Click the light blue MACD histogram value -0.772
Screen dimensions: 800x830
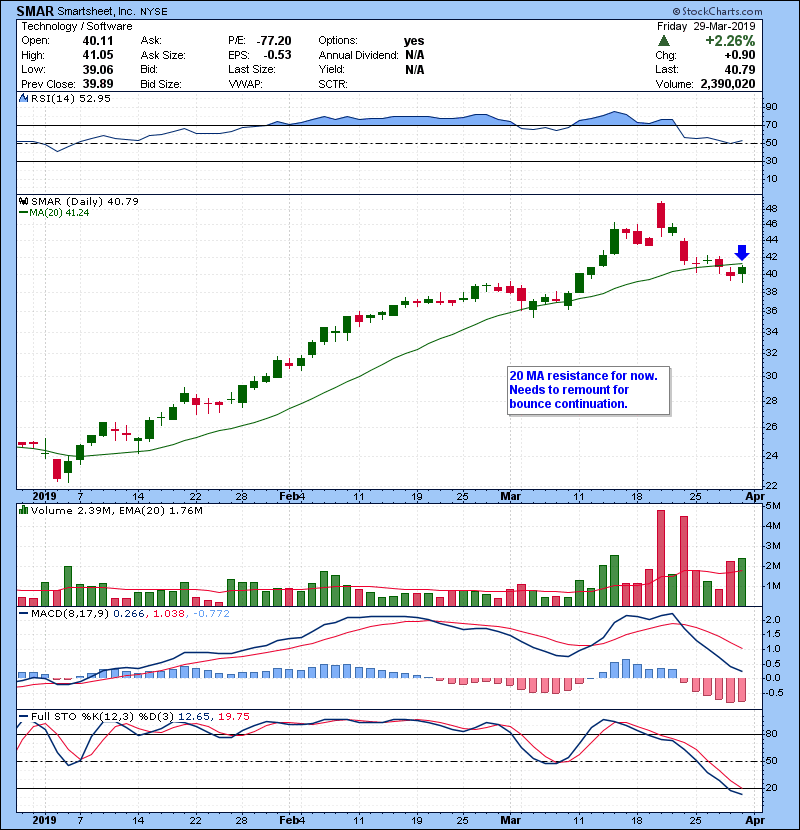point(211,614)
